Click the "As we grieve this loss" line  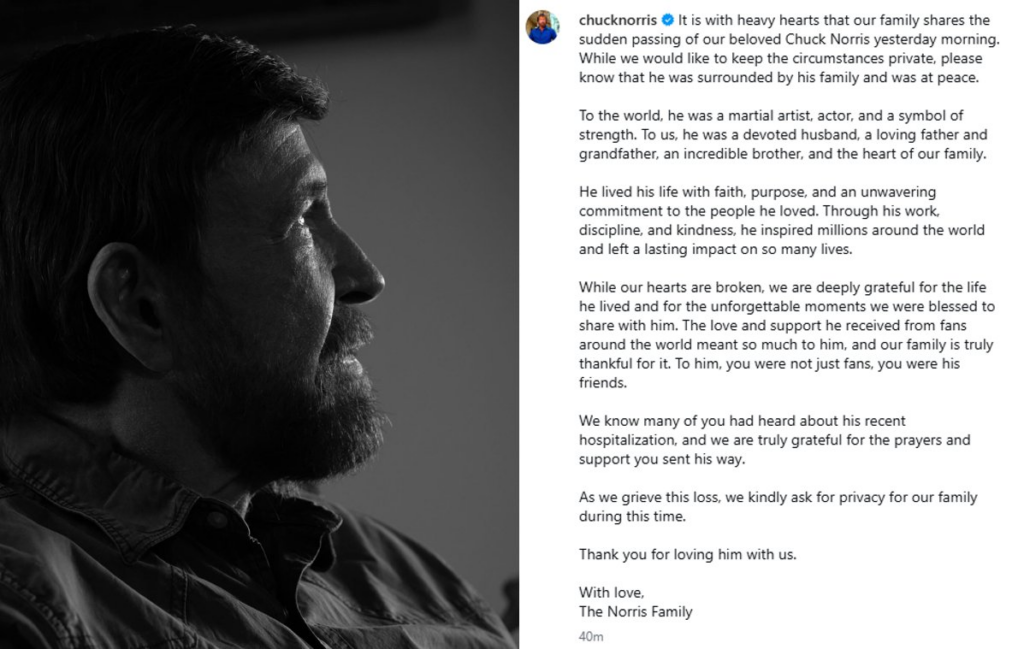[655, 497]
